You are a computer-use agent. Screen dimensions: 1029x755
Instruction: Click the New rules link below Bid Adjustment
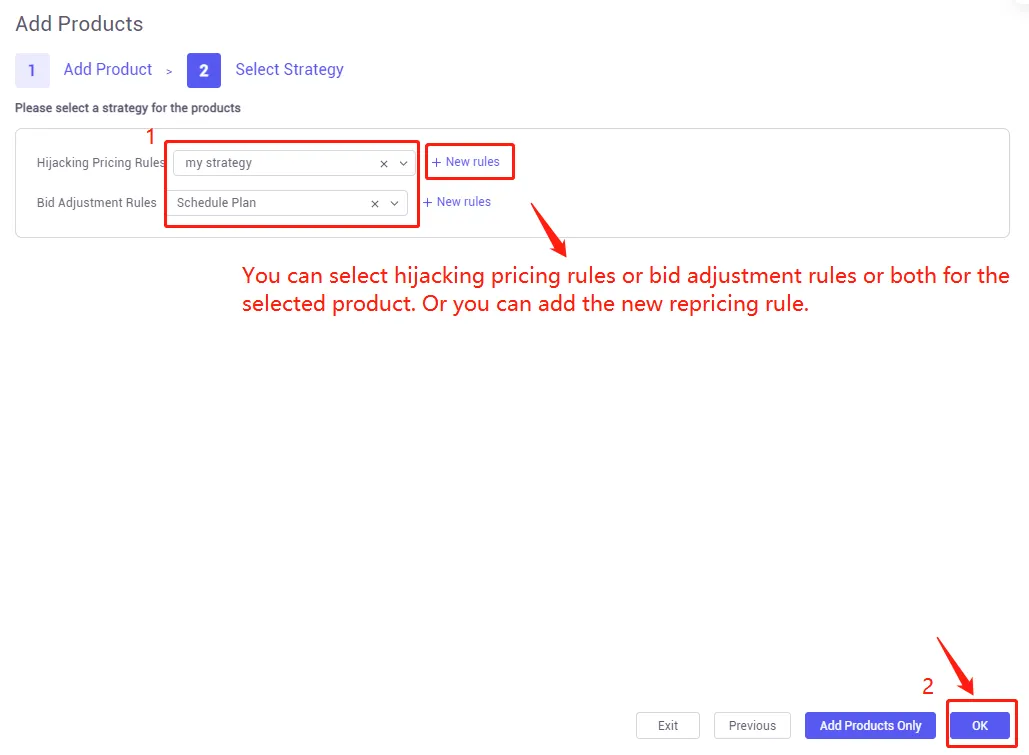[x=457, y=201]
